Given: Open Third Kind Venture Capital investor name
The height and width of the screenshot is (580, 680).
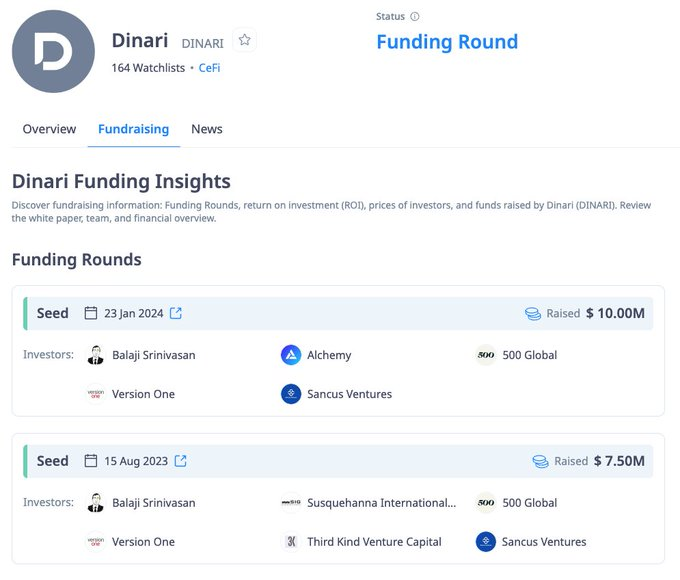Looking at the screenshot, I should tap(374, 541).
